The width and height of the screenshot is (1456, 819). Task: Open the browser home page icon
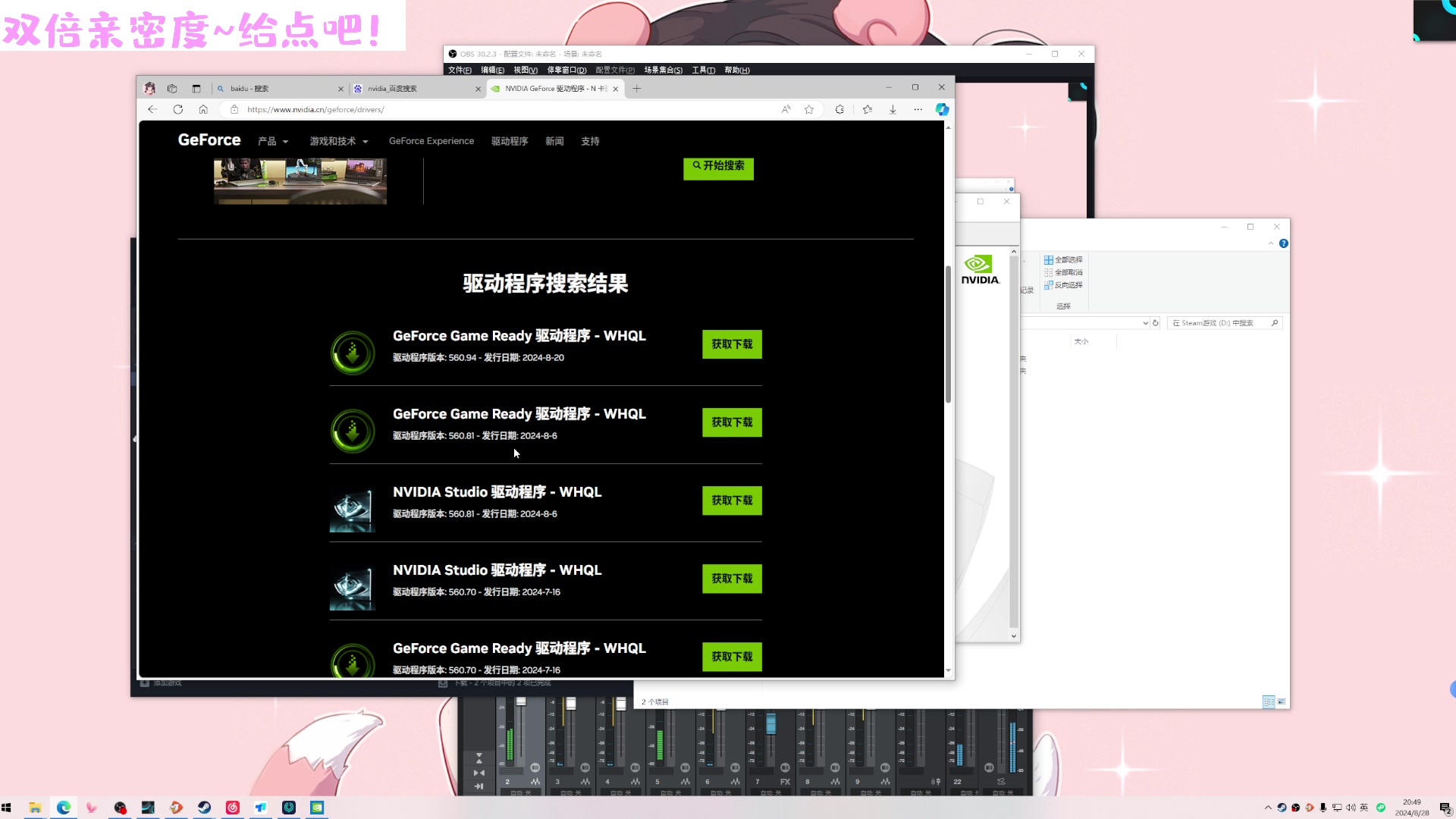click(x=203, y=109)
